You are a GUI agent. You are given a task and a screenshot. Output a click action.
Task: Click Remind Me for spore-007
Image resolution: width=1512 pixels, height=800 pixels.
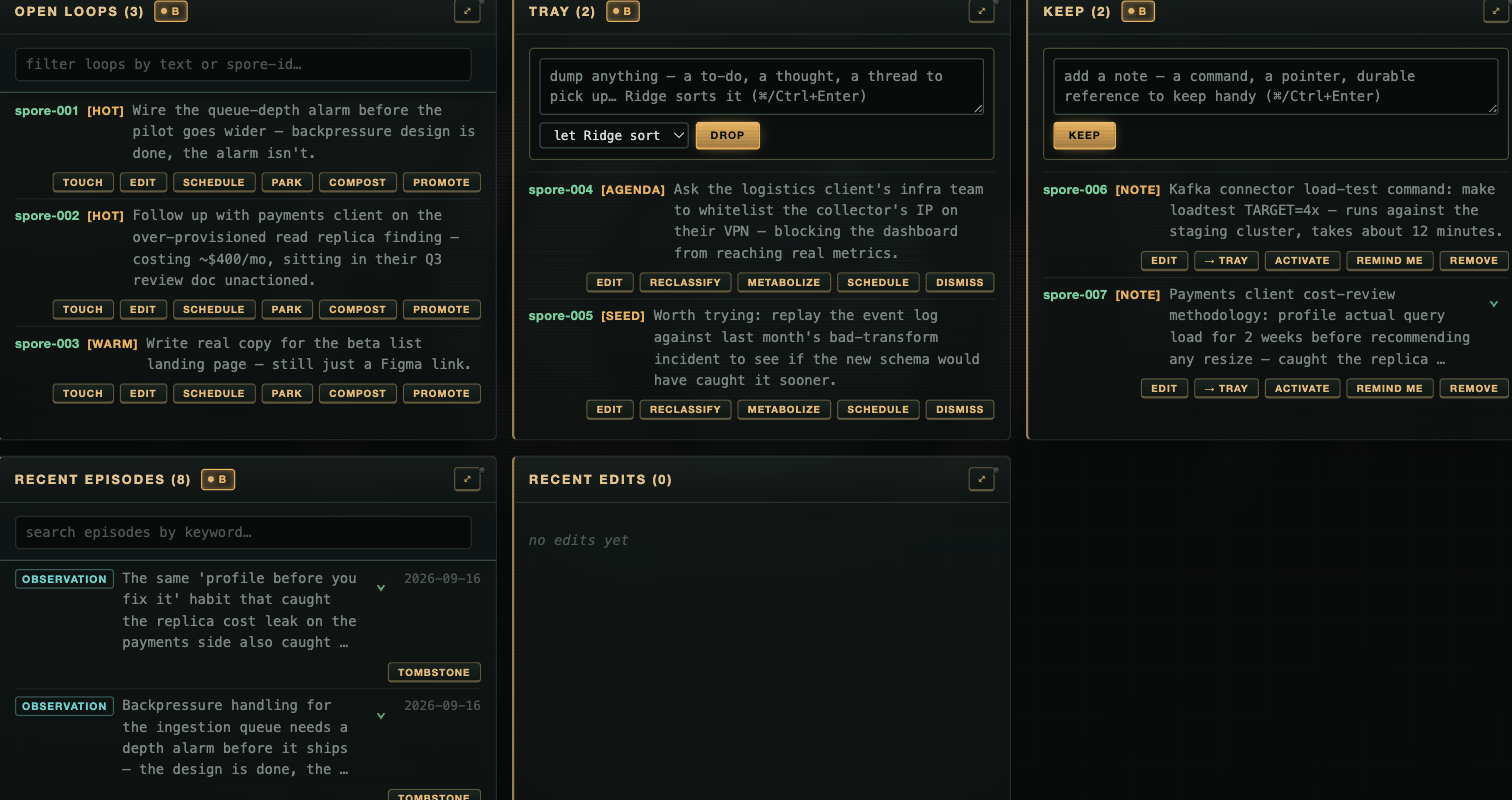1390,388
